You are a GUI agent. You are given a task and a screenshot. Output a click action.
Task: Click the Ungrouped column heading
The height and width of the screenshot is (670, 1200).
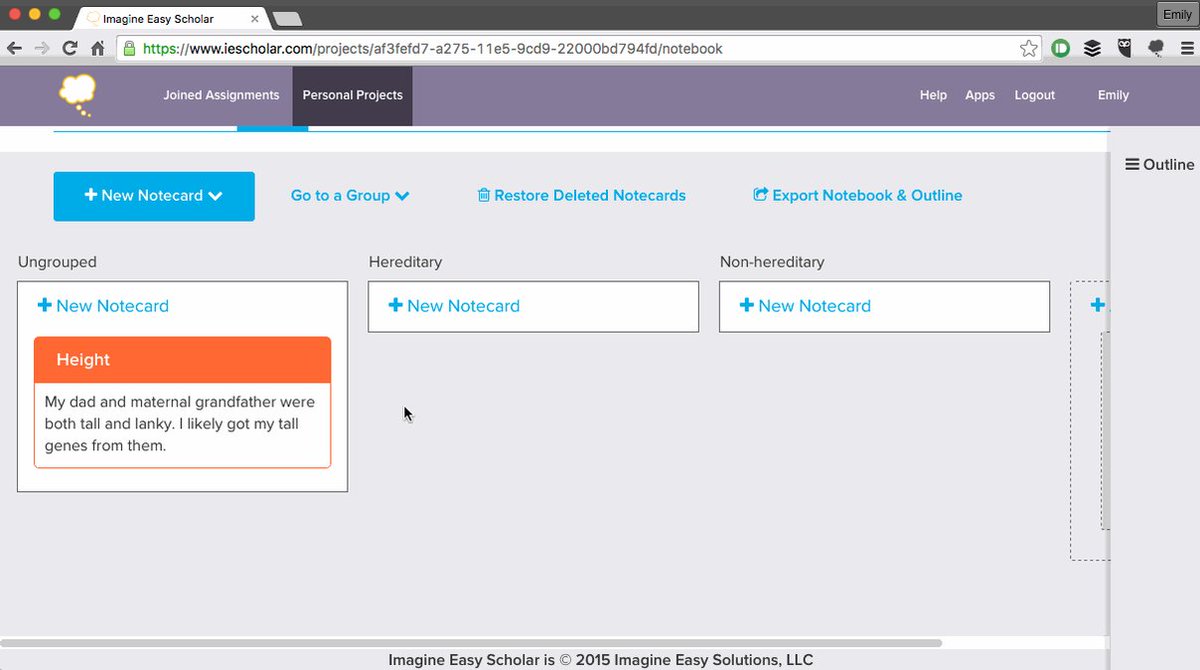57,262
